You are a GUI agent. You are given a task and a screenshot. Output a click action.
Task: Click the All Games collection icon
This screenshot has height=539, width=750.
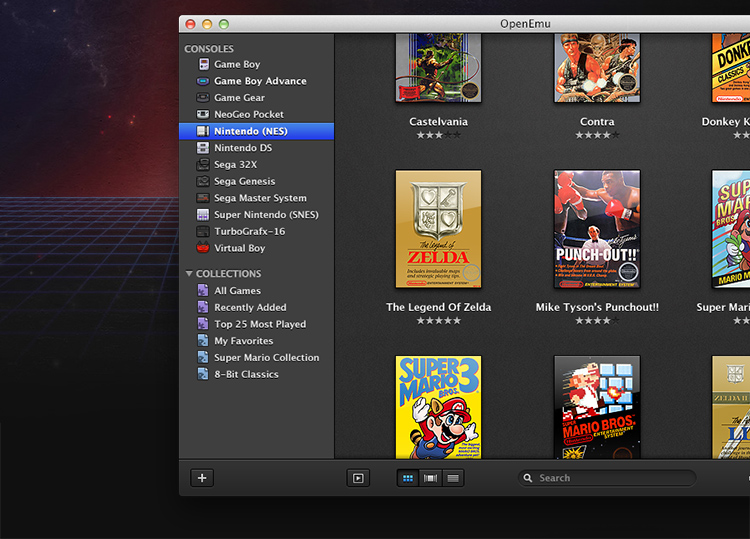tap(203, 290)
